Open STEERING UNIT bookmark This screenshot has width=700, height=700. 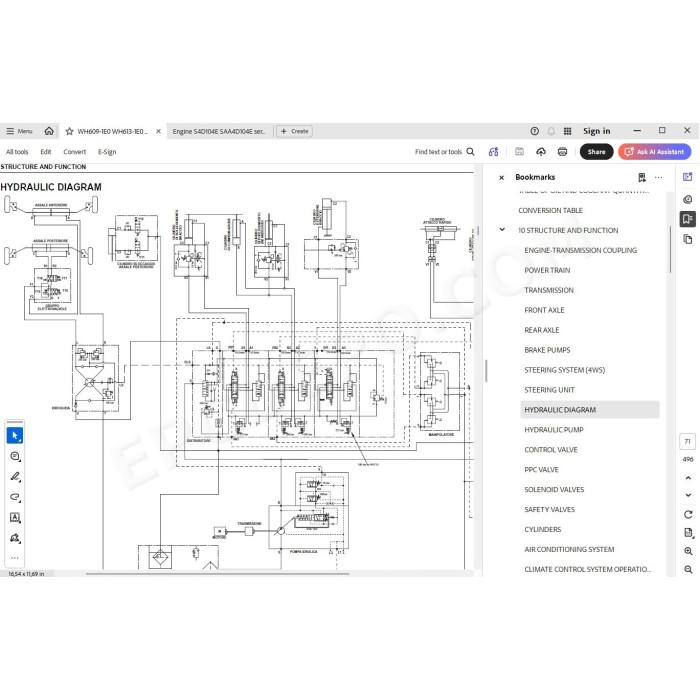click(549, 390)
